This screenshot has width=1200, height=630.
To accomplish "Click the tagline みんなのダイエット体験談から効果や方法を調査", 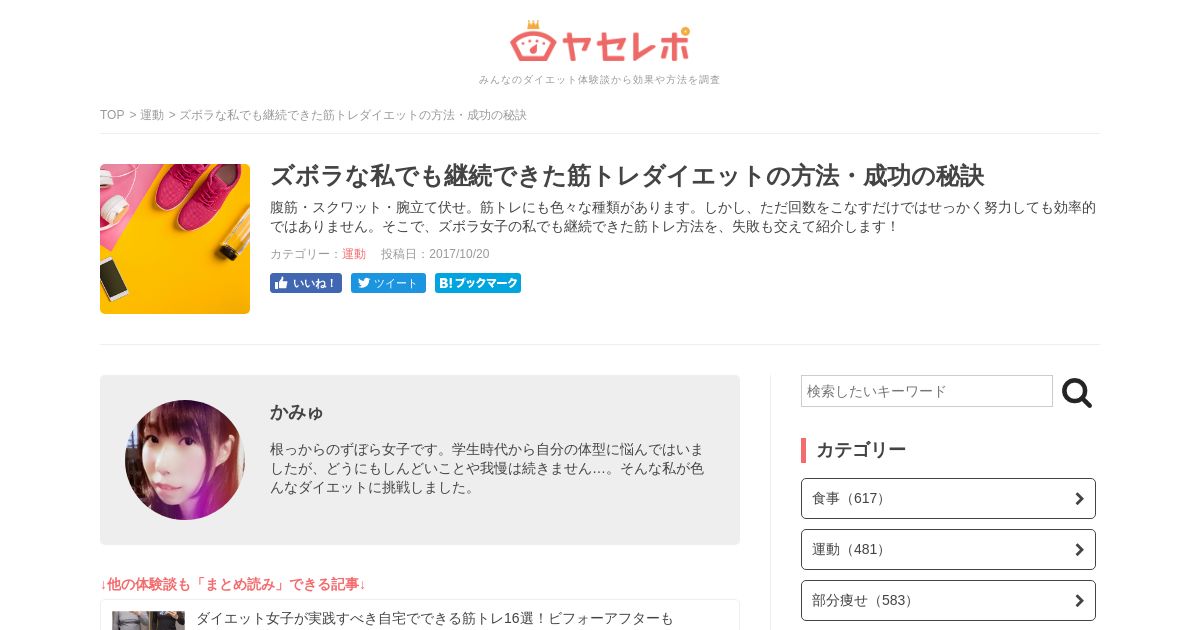I will (x=600, y=80).
